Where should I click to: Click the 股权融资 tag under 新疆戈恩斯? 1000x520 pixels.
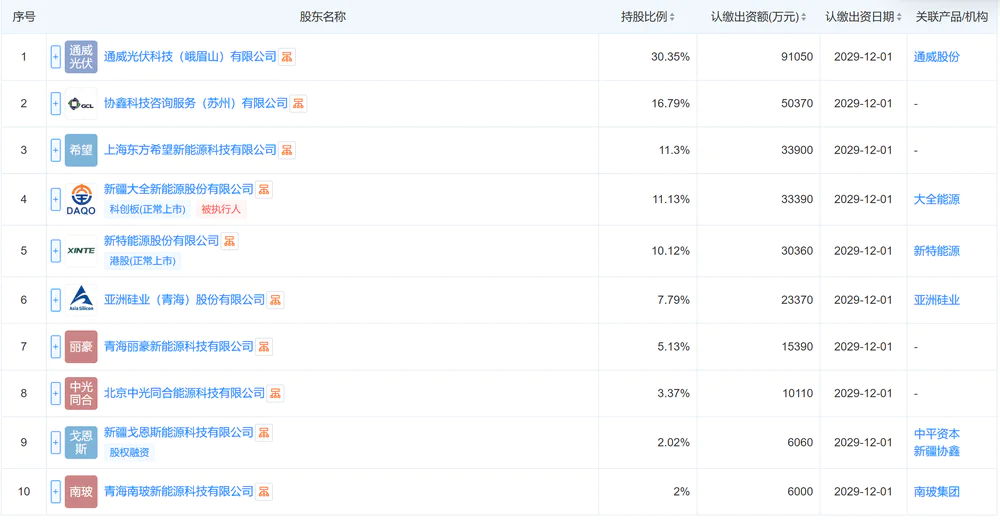click(x=130, y=452)
